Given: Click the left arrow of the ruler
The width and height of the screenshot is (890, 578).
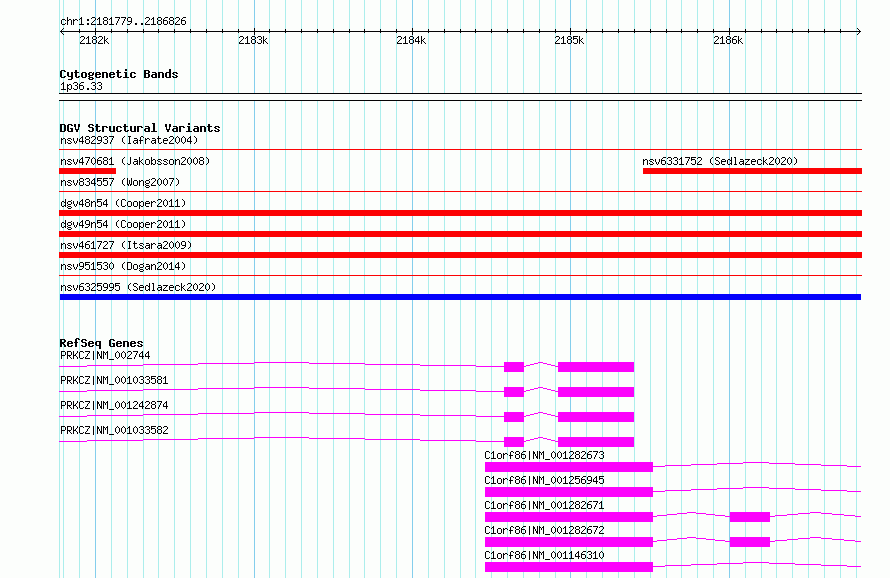Looking at the screenshot, I should click(62, 31).
